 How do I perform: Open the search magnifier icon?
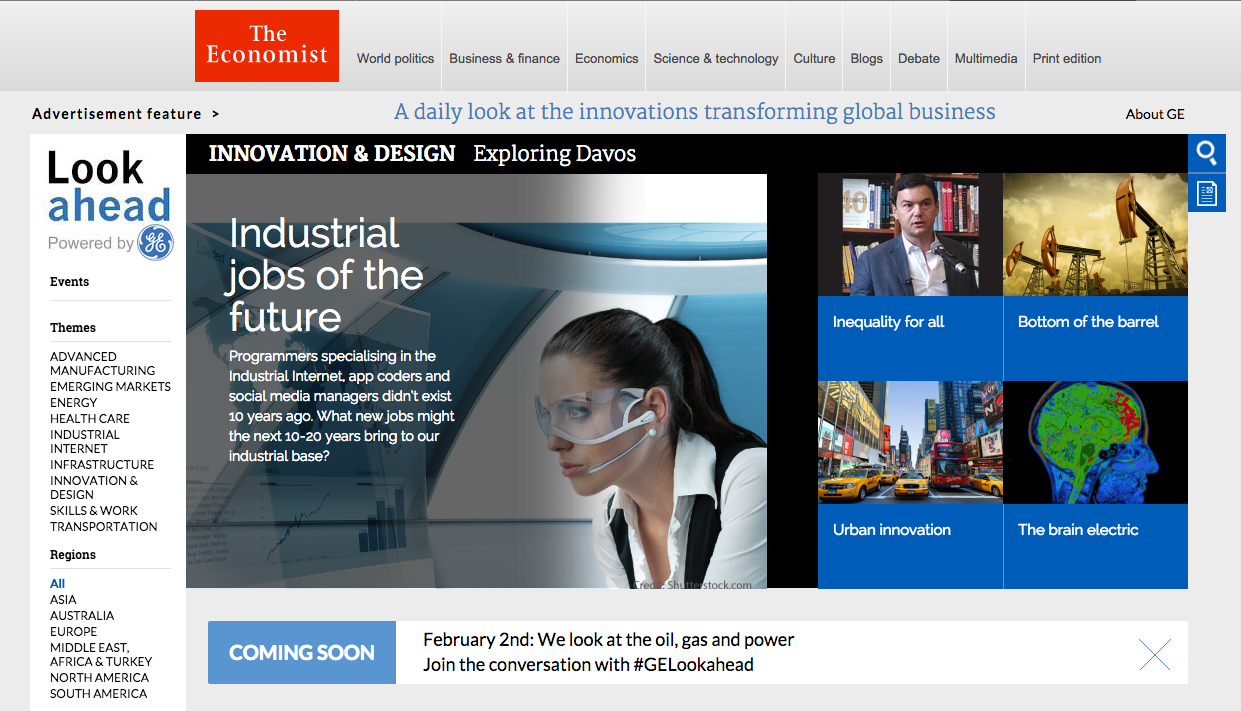[x=1207, y=153]
